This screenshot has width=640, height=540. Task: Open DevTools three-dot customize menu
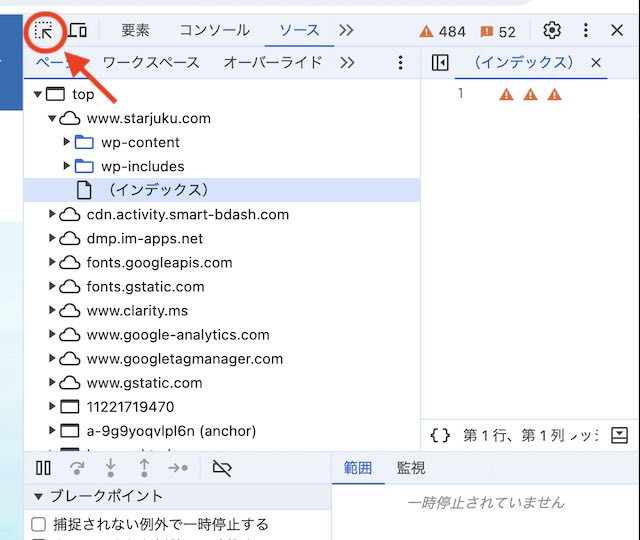click(586, 30)
